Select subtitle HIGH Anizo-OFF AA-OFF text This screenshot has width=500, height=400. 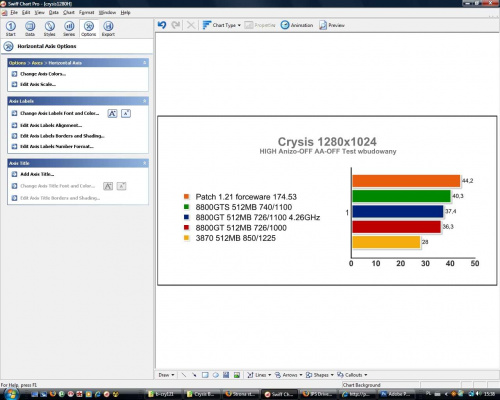point(328,151)
